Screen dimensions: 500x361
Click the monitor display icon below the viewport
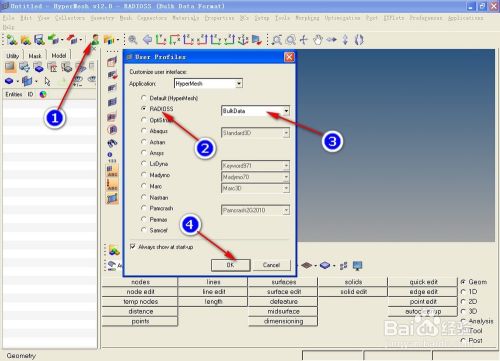(x=357, y=266)
